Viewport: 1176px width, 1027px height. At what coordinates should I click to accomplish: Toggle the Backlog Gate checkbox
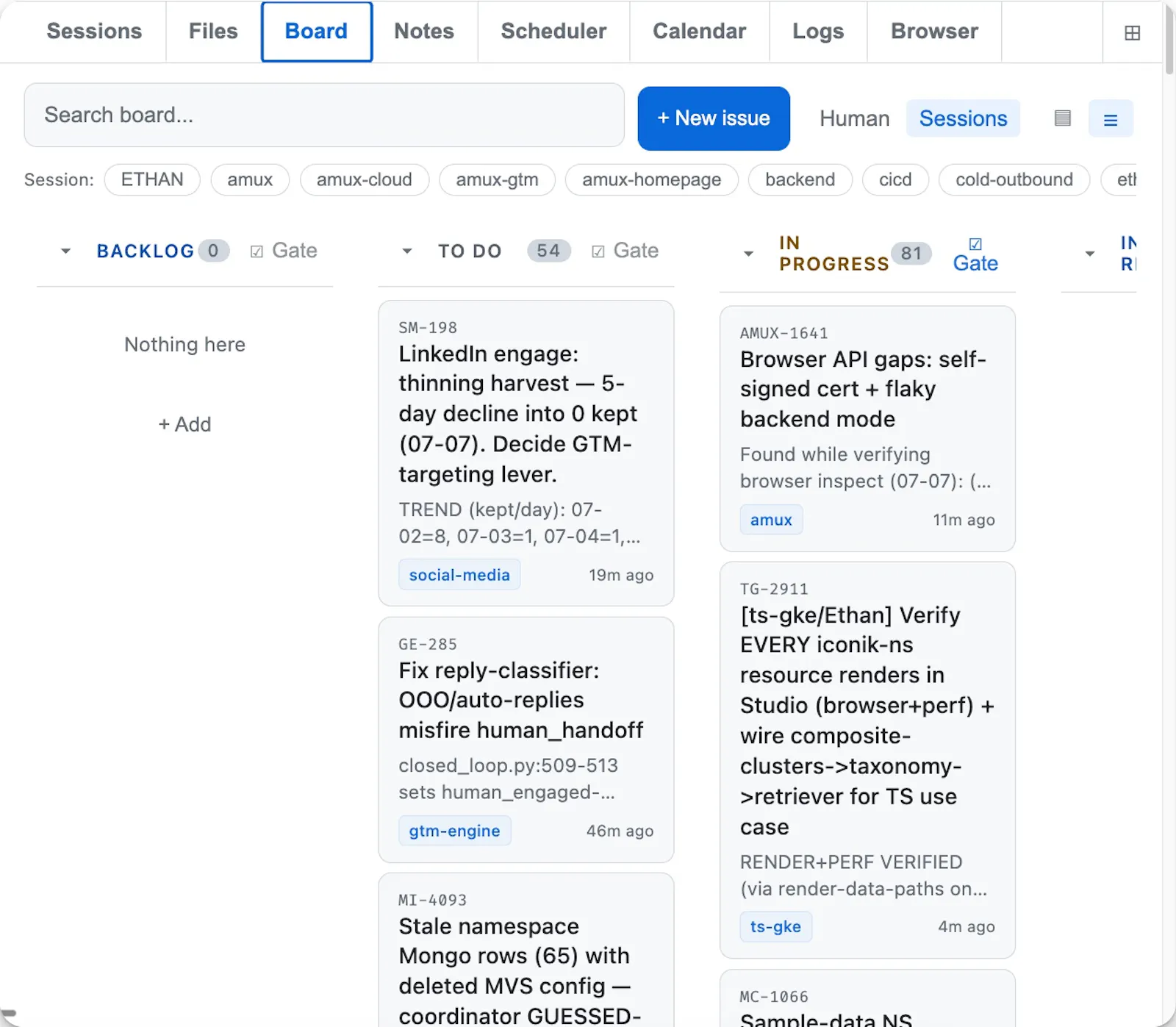click(x=257, y=251)
